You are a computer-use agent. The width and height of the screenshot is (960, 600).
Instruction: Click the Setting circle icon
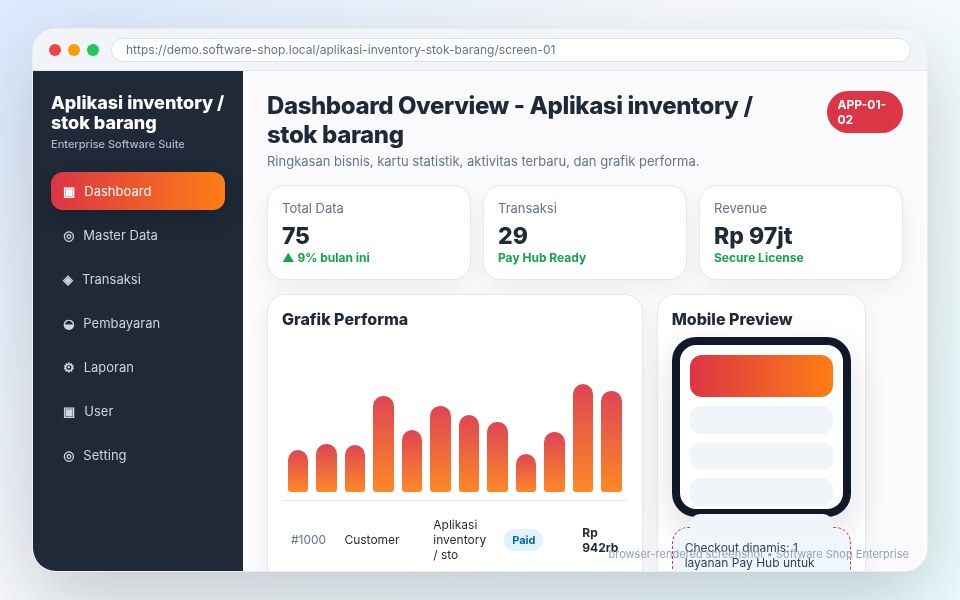[x=69, y=456]
